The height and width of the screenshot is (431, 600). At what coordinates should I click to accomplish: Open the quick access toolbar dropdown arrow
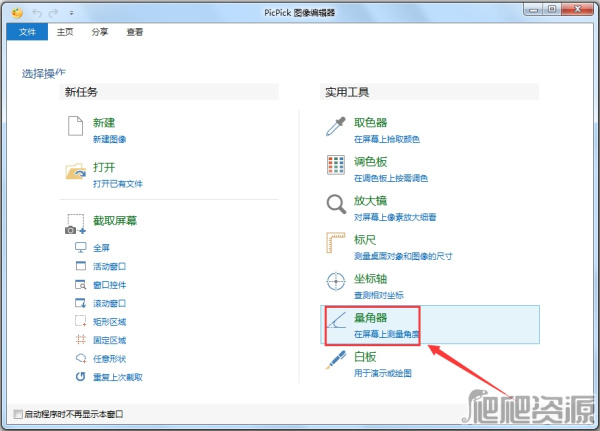point(71,13)
